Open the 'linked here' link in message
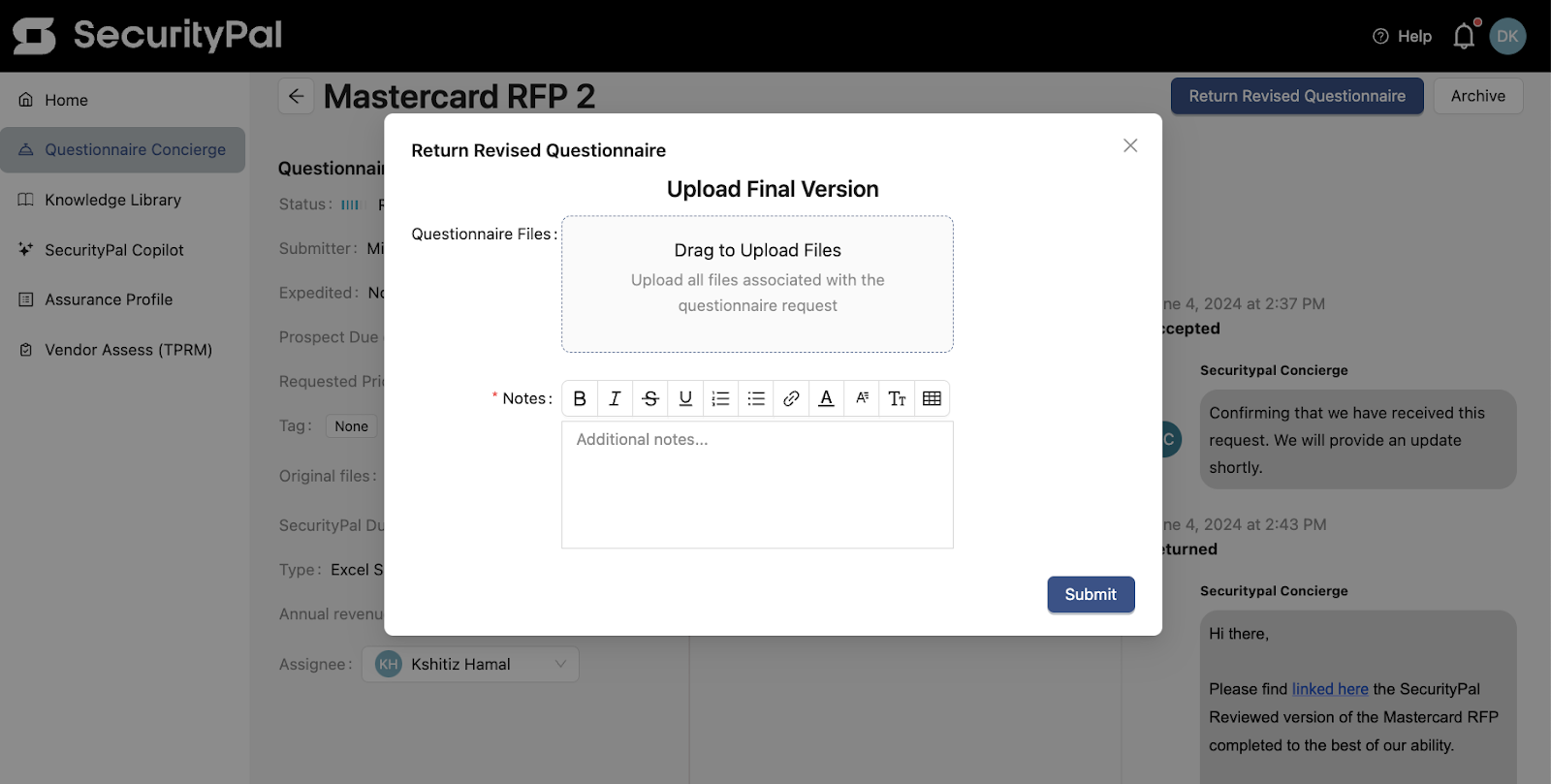 point(1330,689)
